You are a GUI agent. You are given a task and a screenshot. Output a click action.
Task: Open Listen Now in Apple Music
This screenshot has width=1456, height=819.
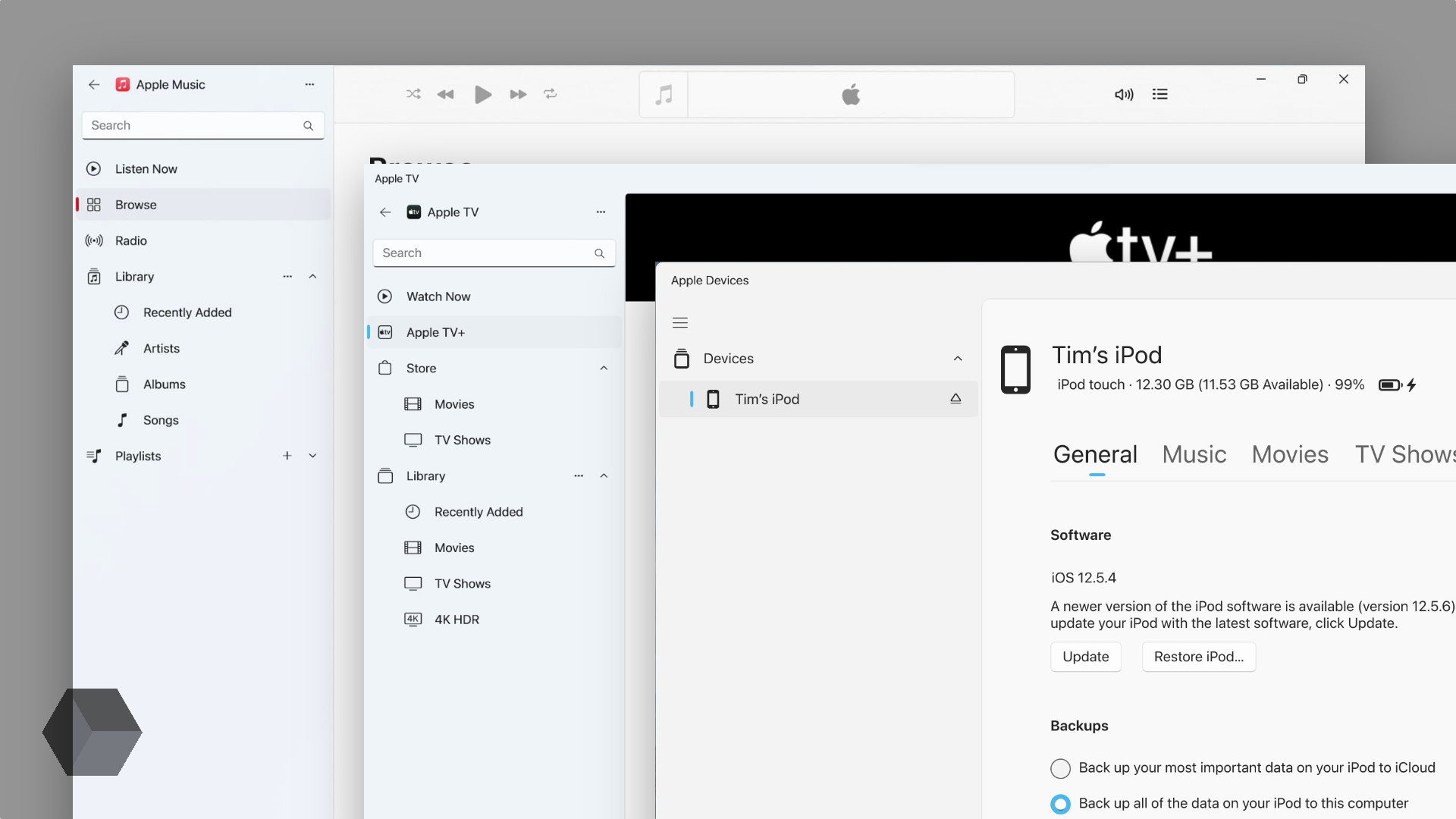click(x=203, y=169)
